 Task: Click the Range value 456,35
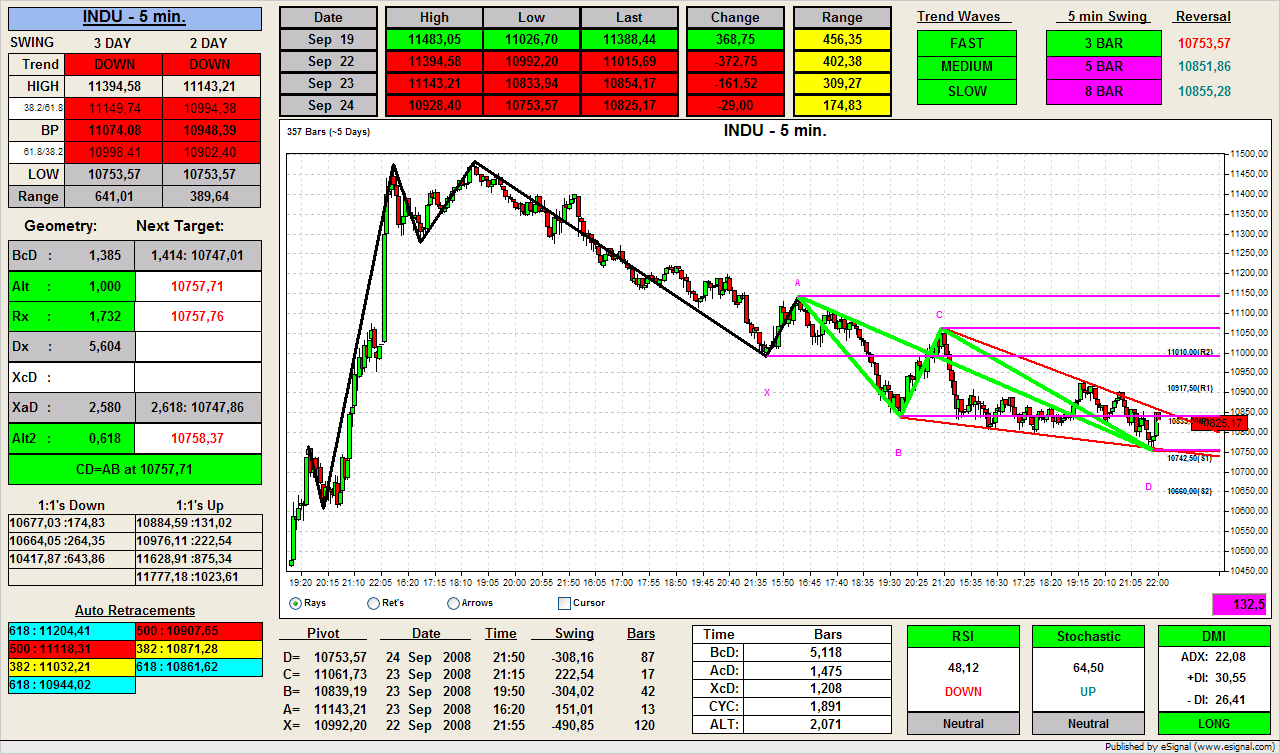(842, 39)
